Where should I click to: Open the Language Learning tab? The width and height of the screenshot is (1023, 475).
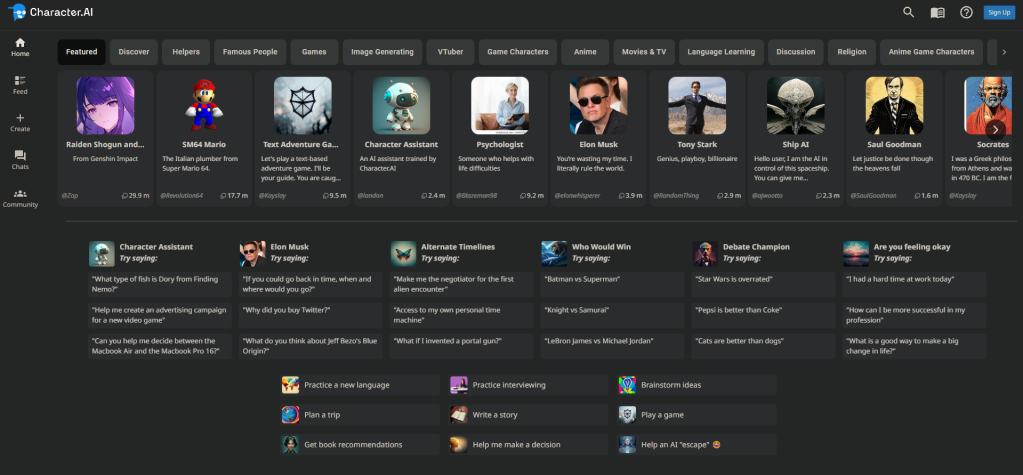point(721,51)
